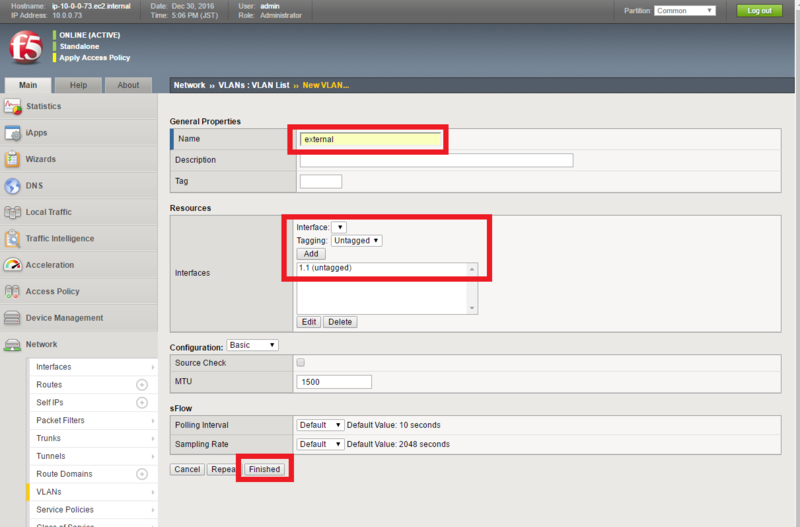Open the Trunks menu item

[x=48, y=438]
